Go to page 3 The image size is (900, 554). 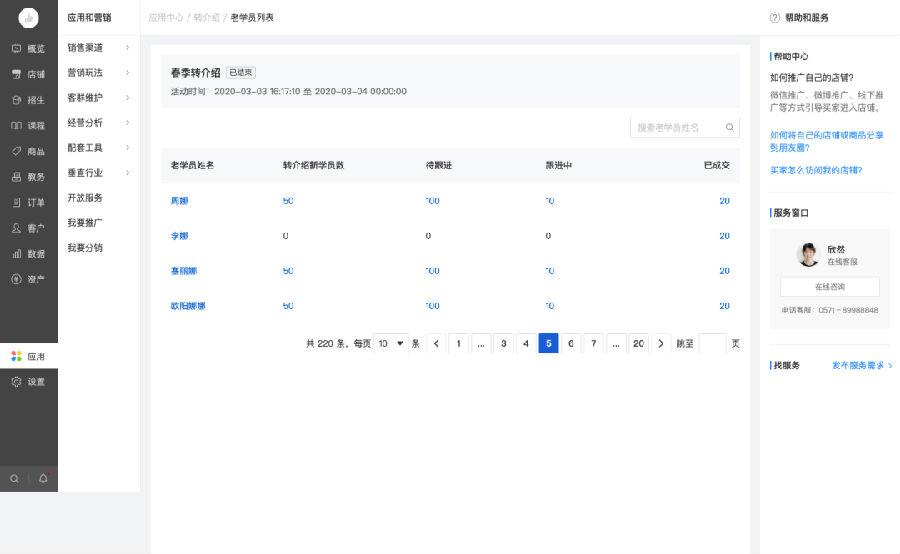tap(503, 343)
